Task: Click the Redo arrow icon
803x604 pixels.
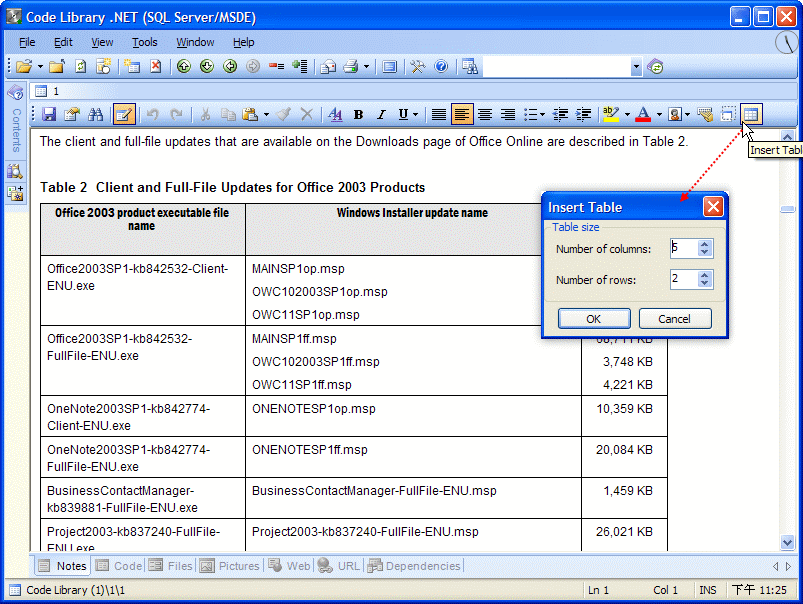Action: [176, 114]
